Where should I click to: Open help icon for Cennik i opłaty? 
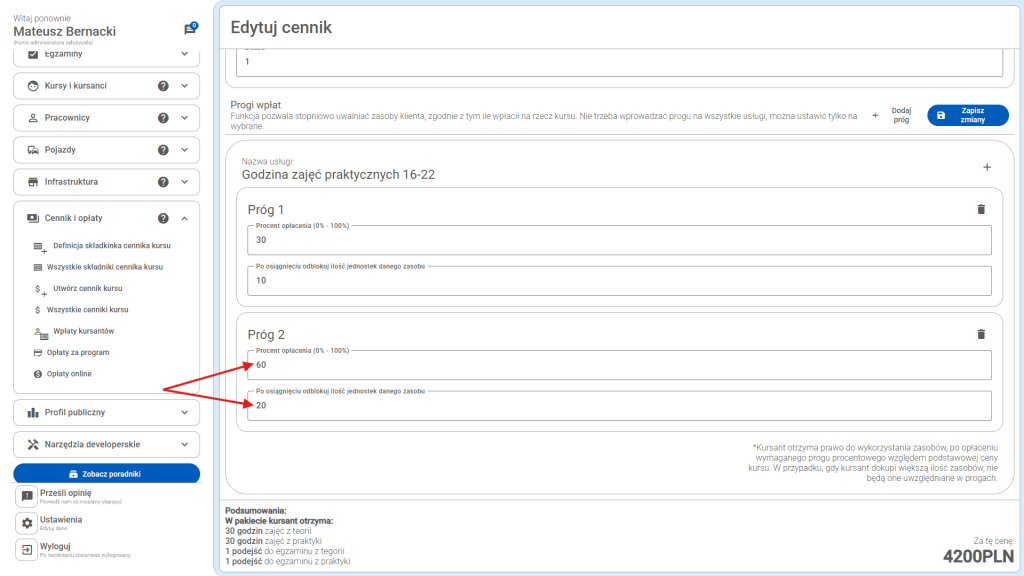(163, 218)
